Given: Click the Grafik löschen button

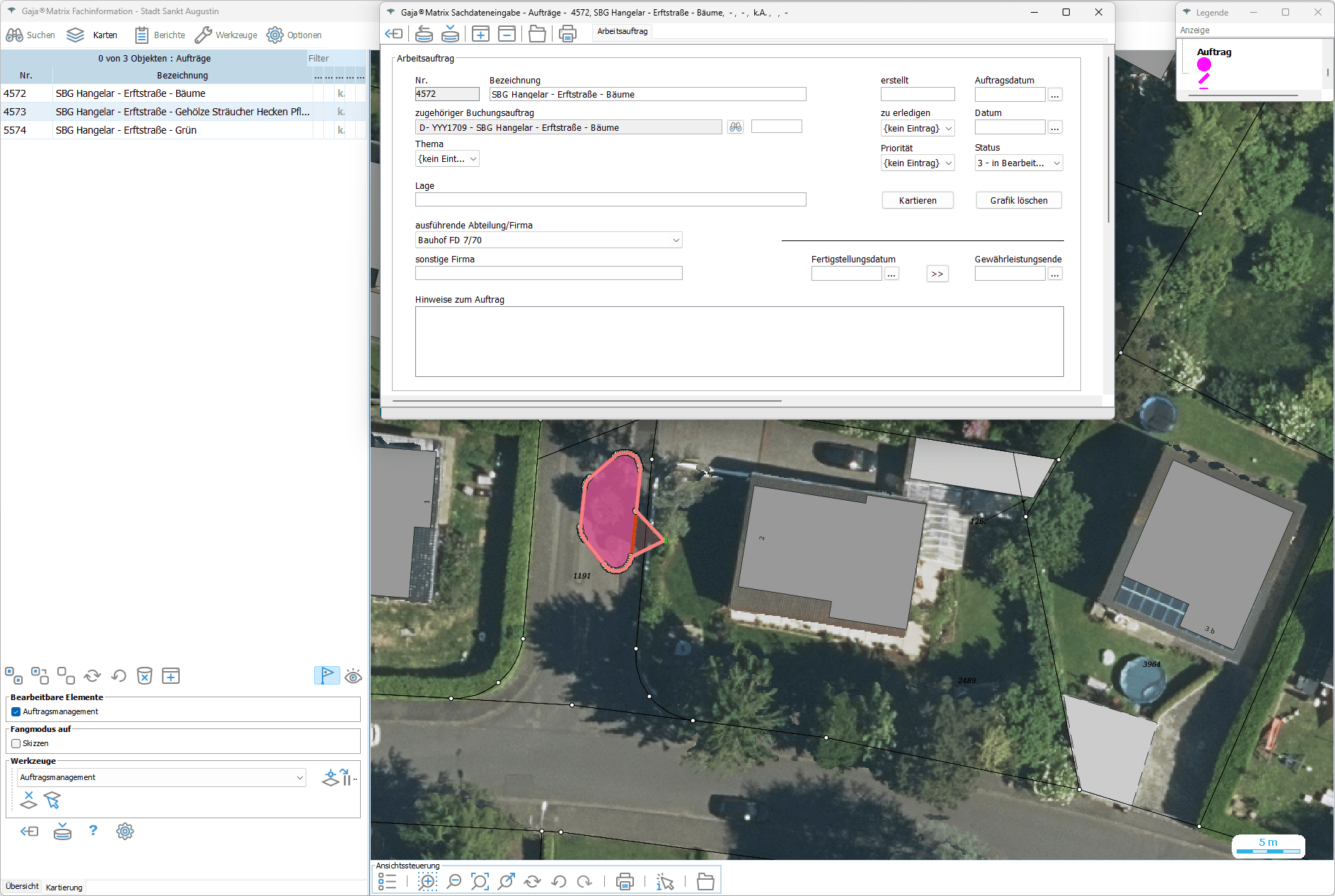Looking at the screenshot, I should click(x=1019, y=201).
